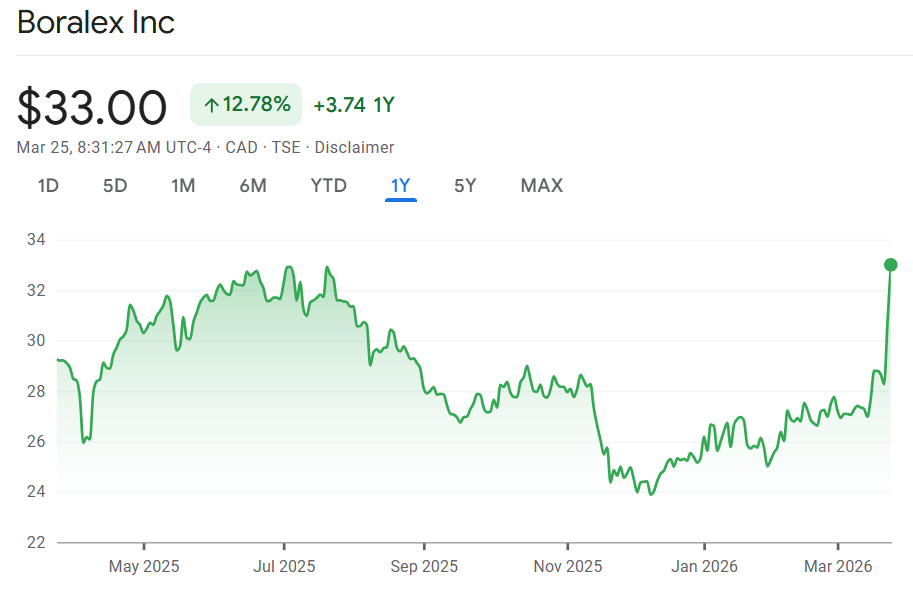The image size is (913, 598).
Task: Click the green up-arrow in percent badge
Action: (211, 105)
